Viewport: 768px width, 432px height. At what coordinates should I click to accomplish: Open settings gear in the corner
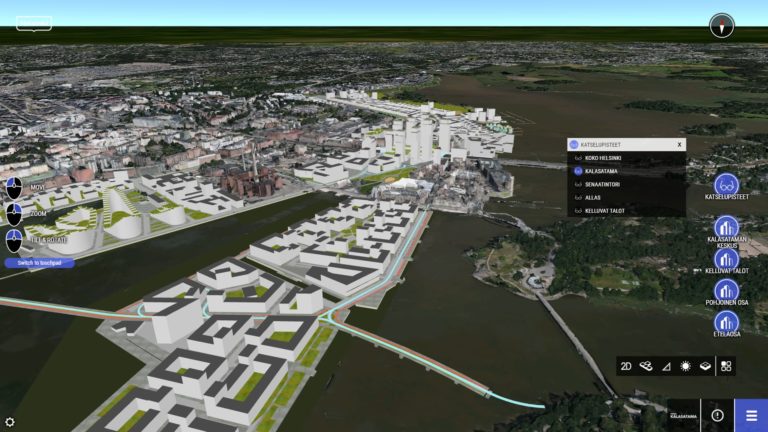pyautogui.click(x=10, y=422)
